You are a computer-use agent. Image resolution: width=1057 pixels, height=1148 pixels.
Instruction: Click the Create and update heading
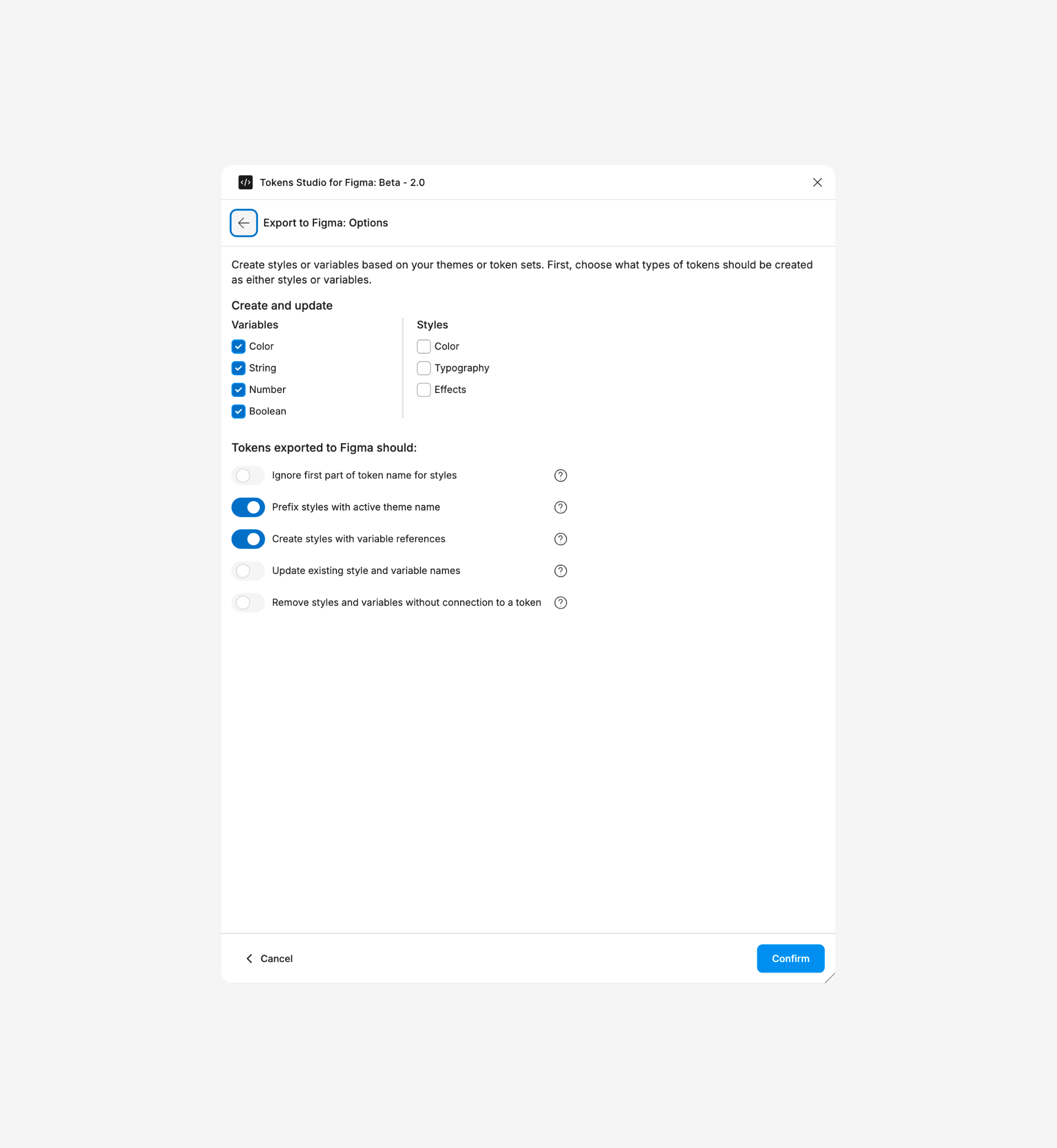282,306
